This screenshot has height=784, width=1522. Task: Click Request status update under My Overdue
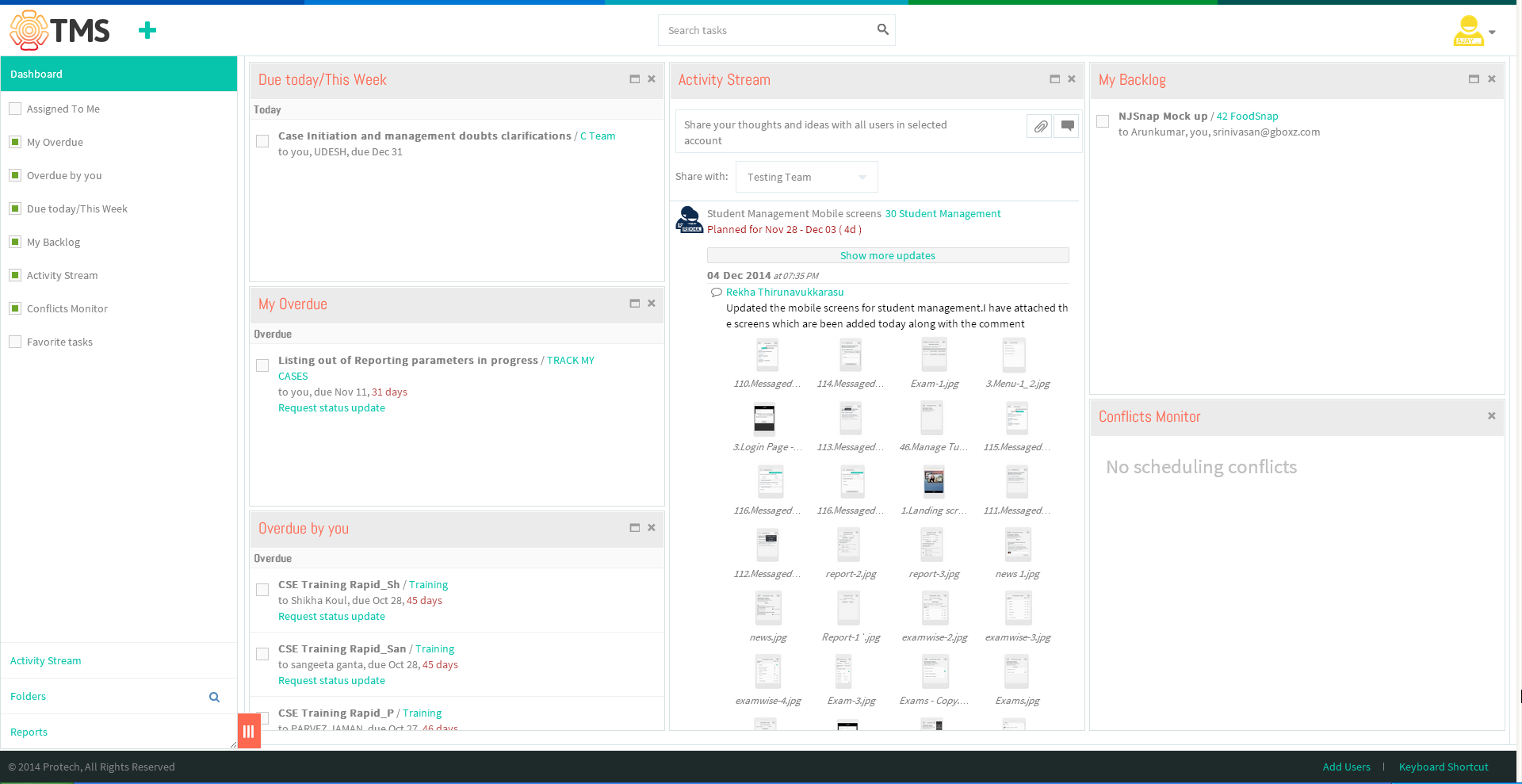331,407
